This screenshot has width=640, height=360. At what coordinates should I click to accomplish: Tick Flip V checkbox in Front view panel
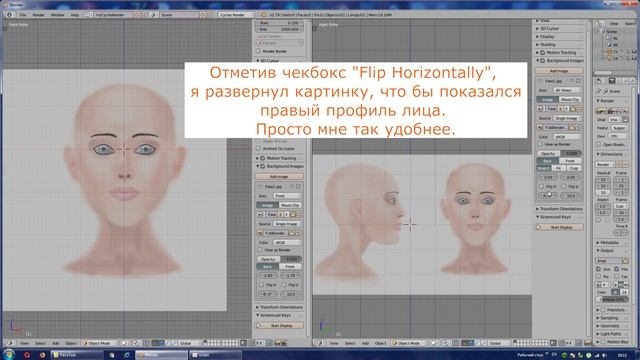point(284,284)
